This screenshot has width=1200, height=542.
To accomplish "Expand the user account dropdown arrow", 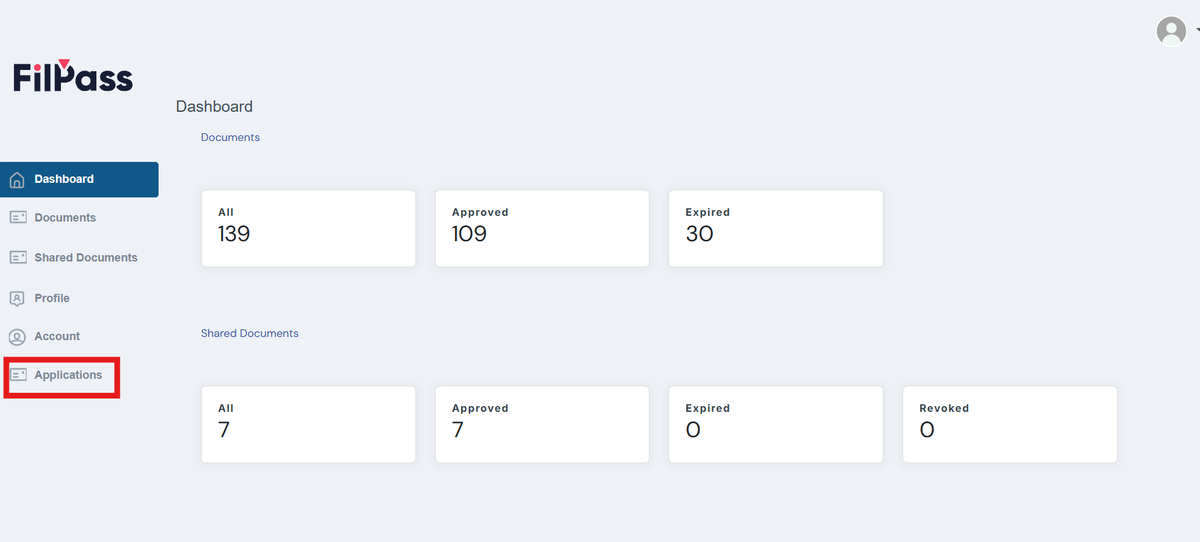I will point(1196,30).
